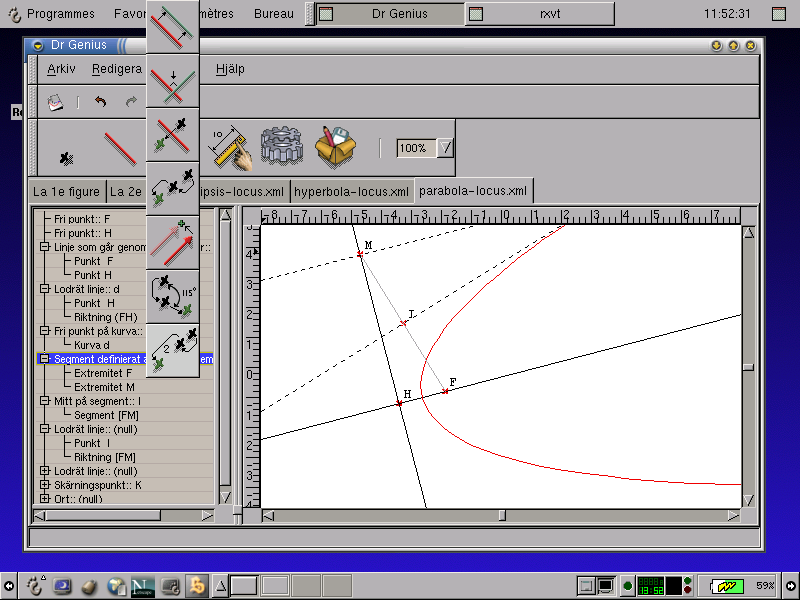
Task: Select 'Extremitet M' tree row
Action: pyautogui.click(x=124, y=387)
